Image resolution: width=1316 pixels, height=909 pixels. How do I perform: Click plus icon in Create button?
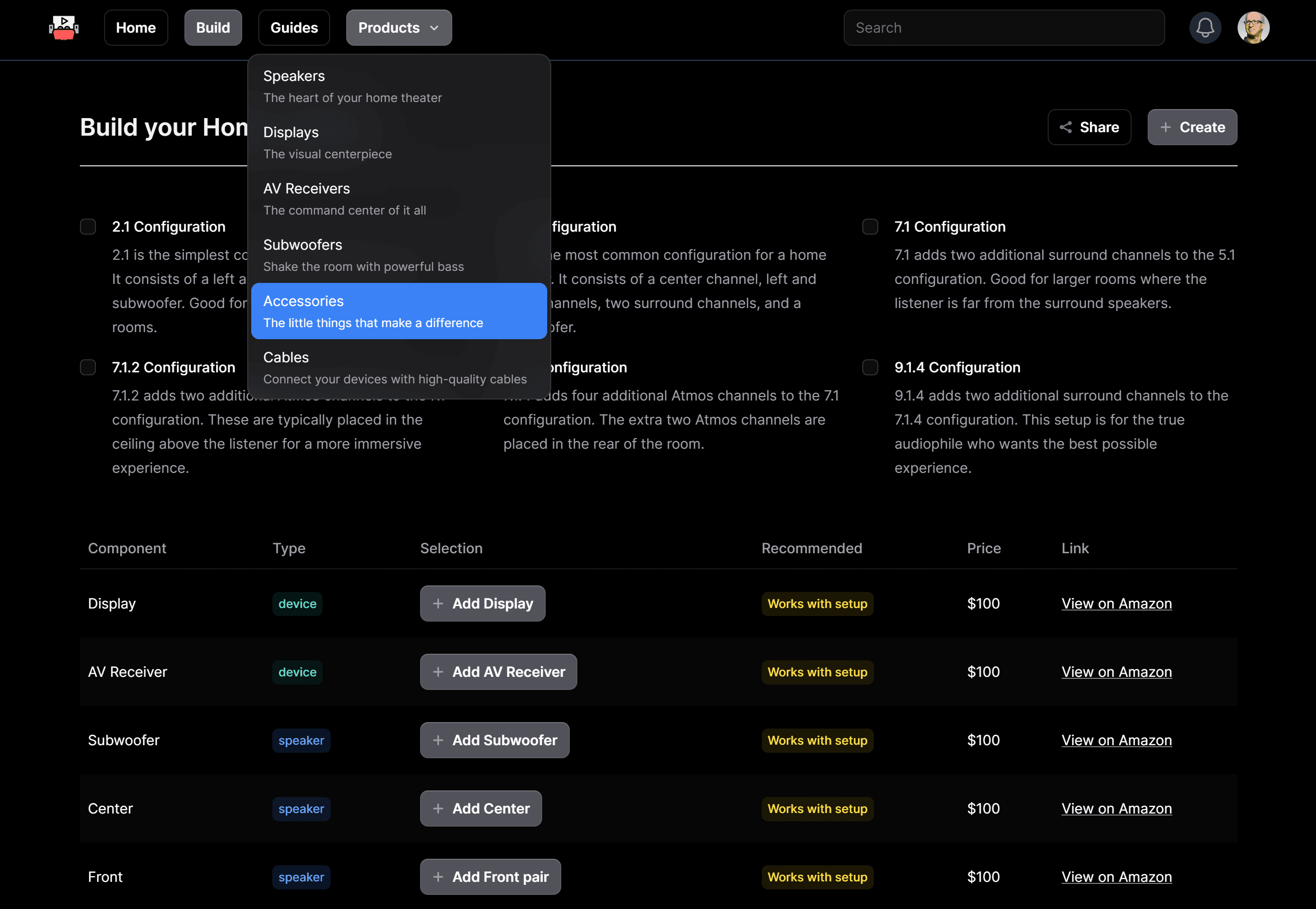tap(1166, 127)
